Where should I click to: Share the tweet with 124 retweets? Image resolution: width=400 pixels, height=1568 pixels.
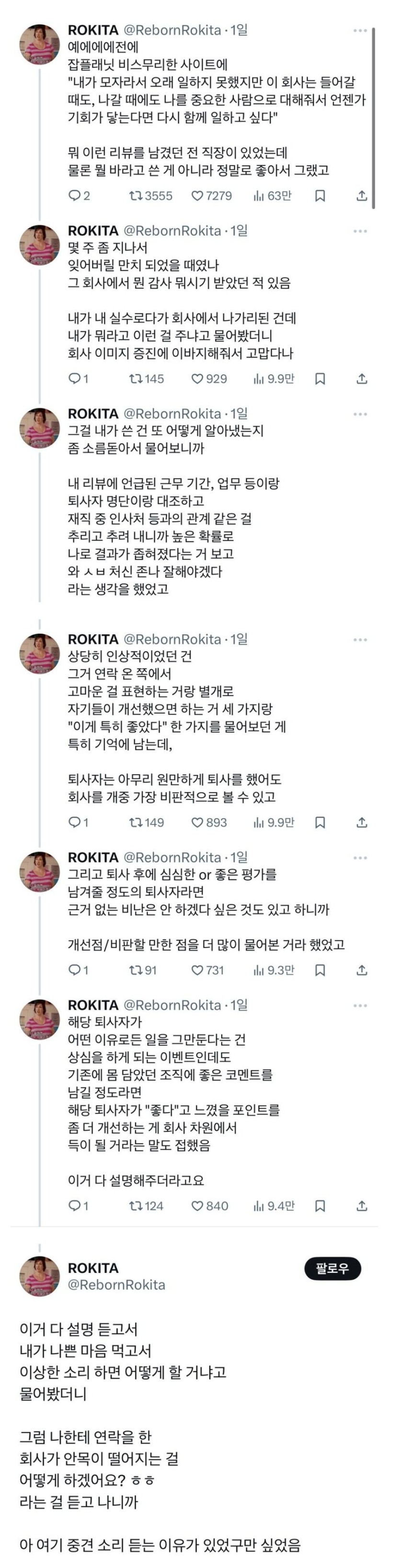[x=362, y=1206]
